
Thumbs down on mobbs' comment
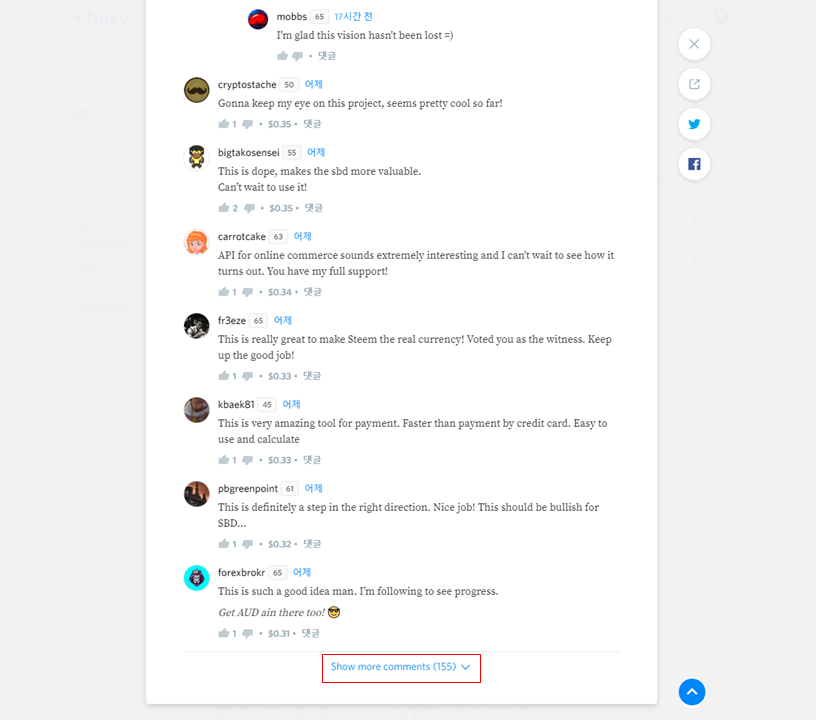pos(297,56)
